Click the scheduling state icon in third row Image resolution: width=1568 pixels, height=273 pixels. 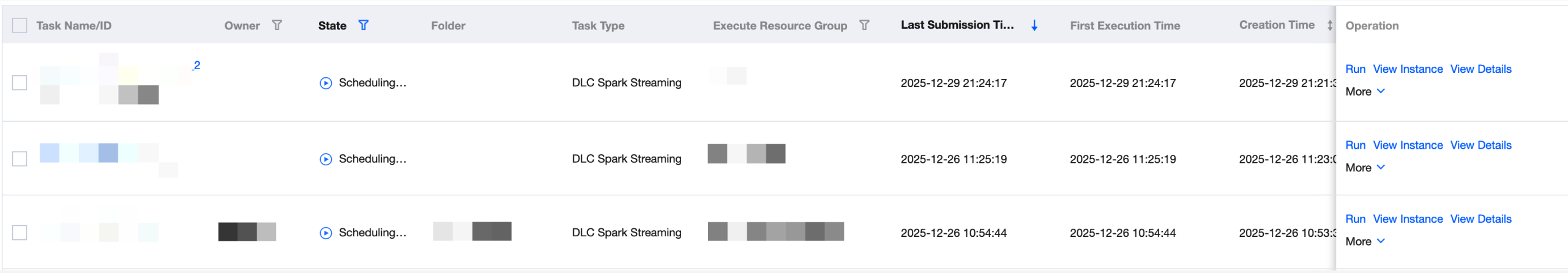tap(326, 233)
